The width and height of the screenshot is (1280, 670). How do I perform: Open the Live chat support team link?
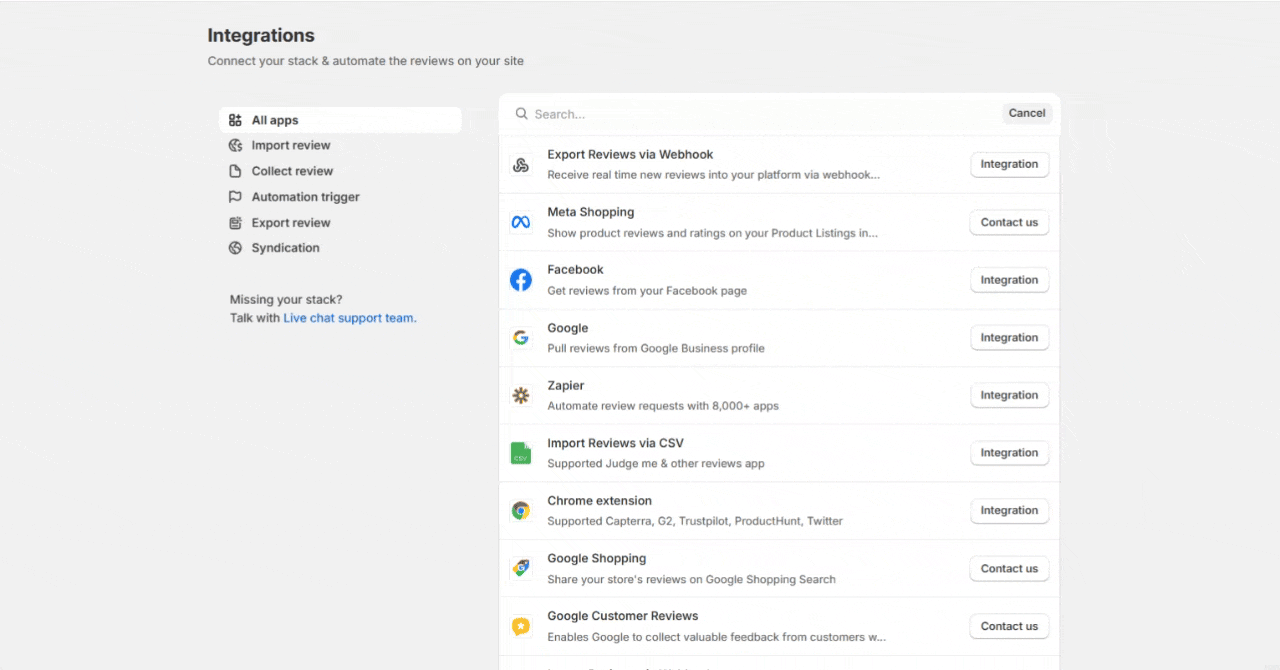click(x=348, y=318)
